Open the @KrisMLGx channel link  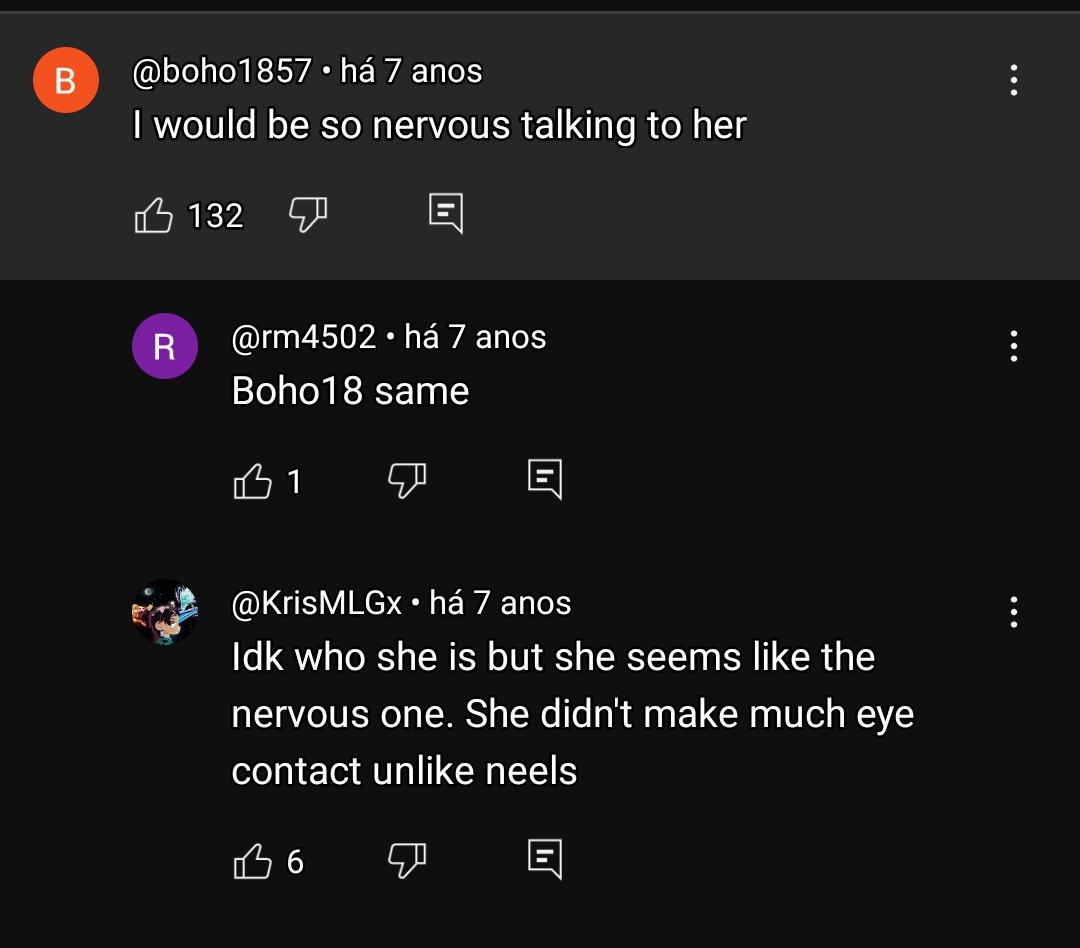[317, 603]
